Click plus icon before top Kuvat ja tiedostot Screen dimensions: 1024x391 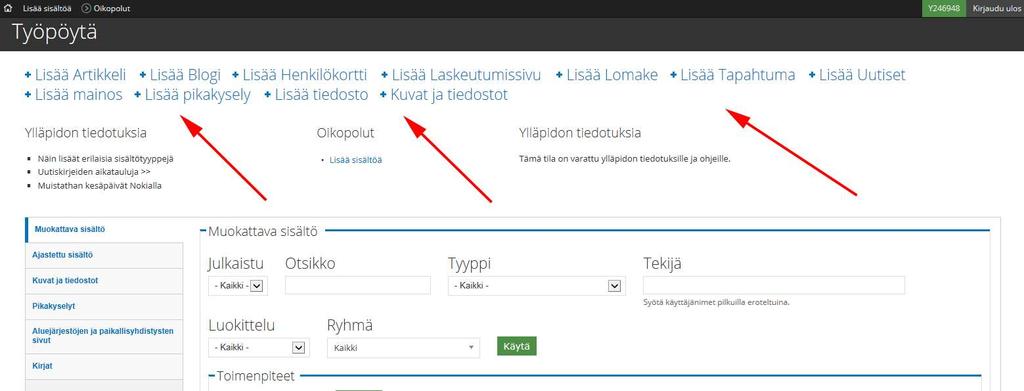(383, 95)
